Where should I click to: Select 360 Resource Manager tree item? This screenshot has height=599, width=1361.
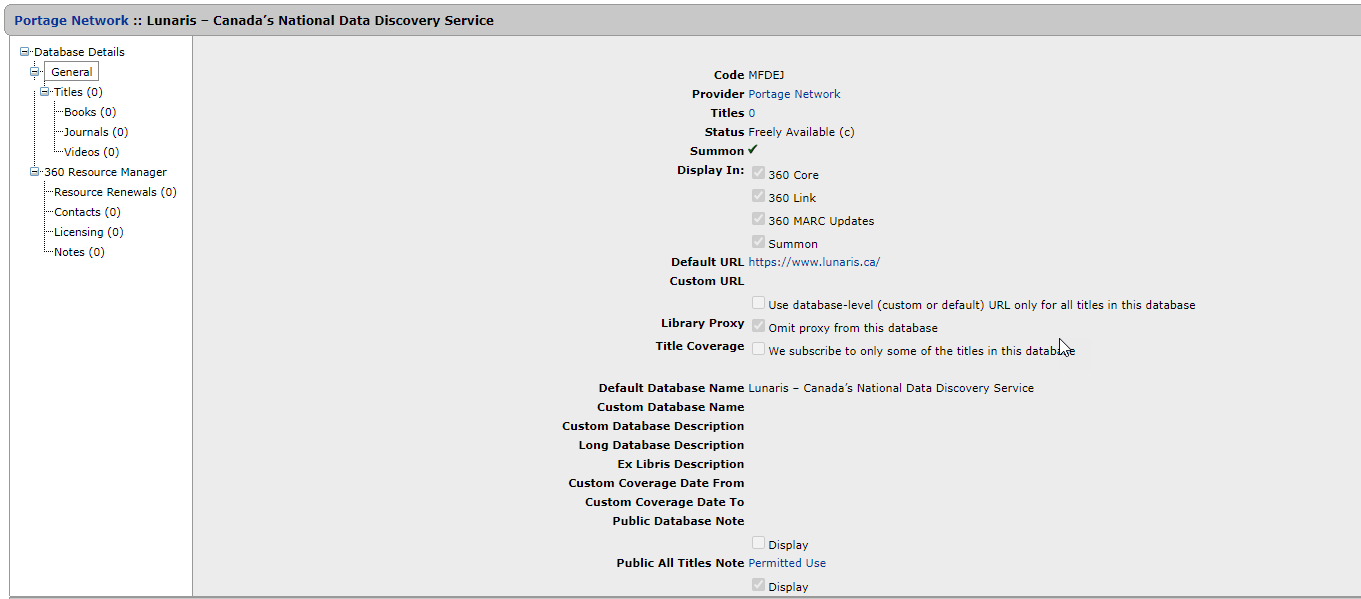click(105, 172)
